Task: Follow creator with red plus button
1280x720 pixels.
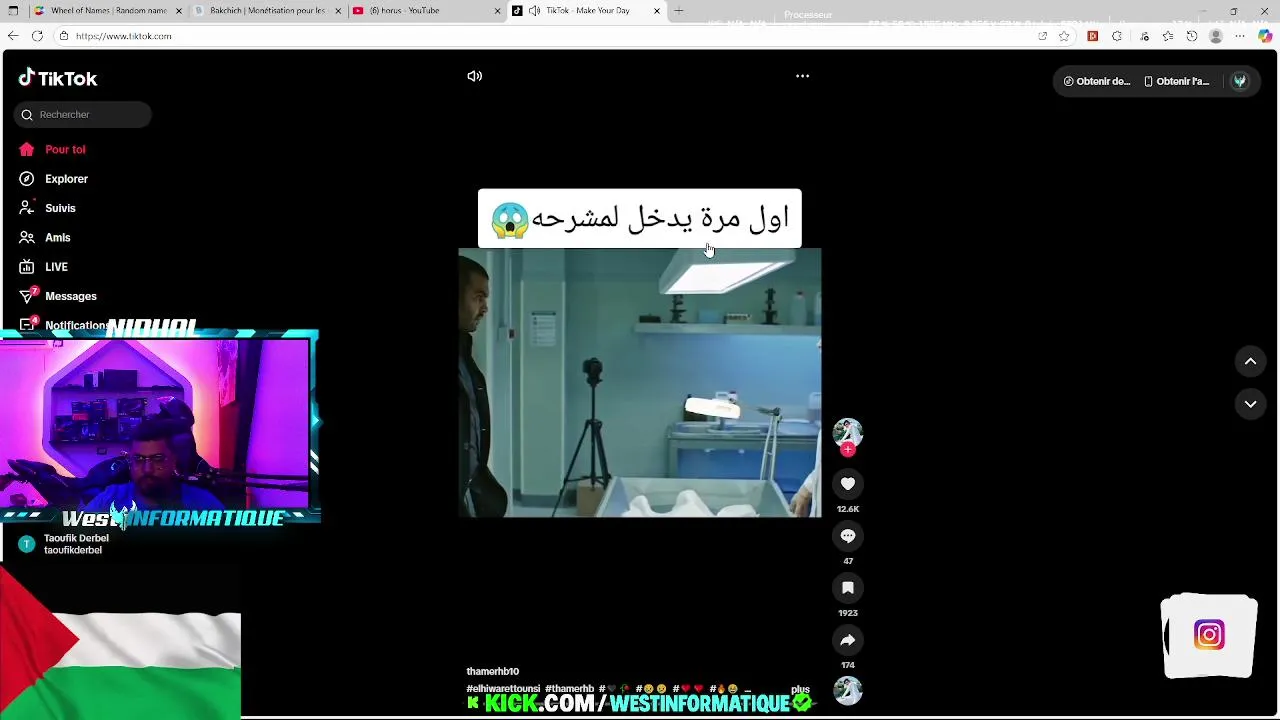Action: point(848,450)
